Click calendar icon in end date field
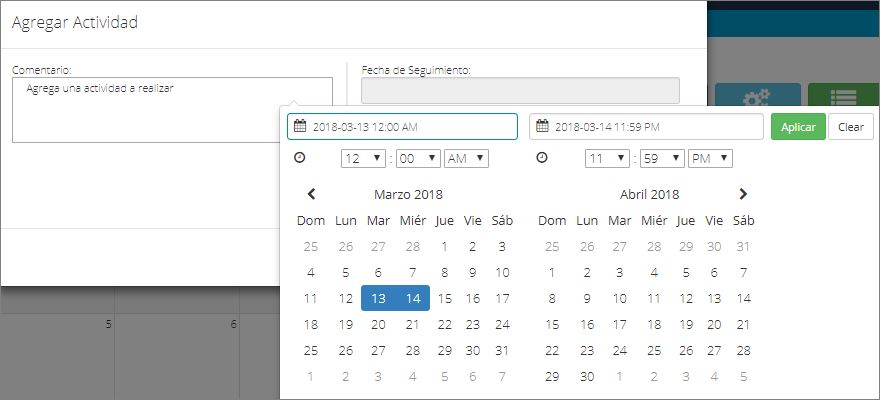Image resolution: width=880 pixels, height=400 pixels. (x=542, y=126)
